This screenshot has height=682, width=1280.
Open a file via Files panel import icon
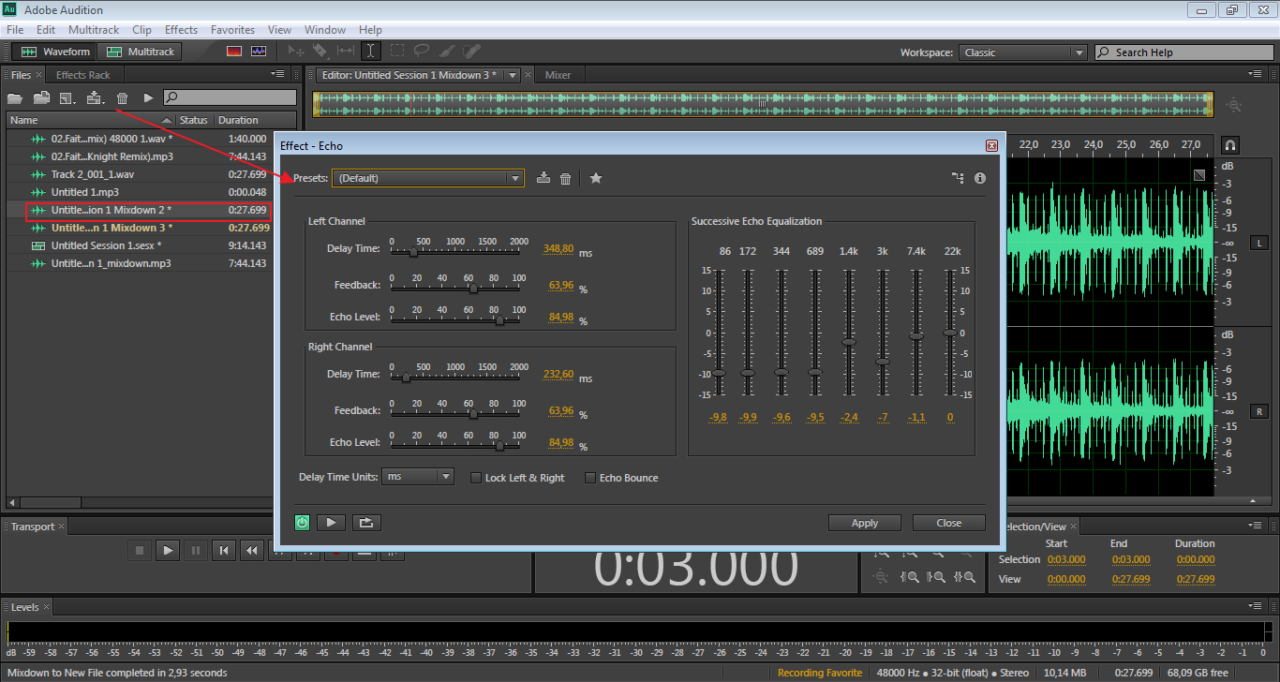[14, 98]
